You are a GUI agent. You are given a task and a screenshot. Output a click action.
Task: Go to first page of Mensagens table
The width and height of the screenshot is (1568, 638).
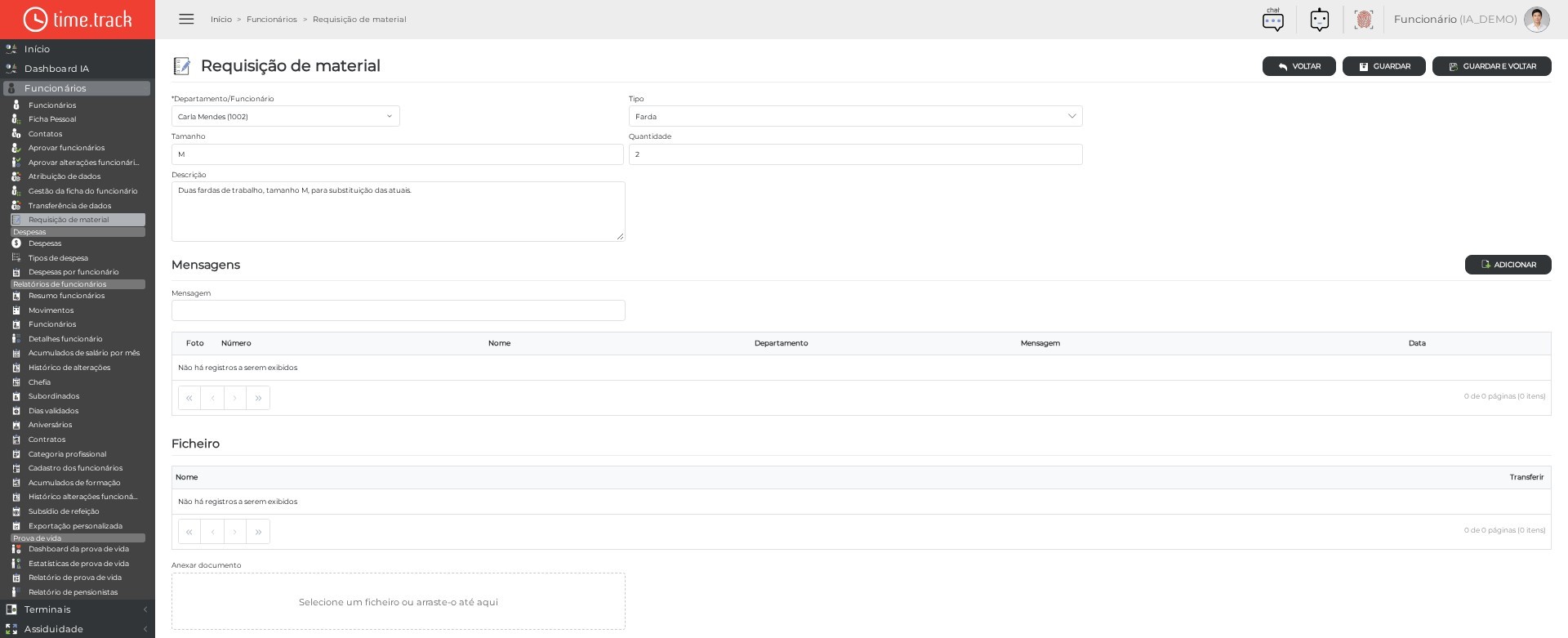click(189, 398)
